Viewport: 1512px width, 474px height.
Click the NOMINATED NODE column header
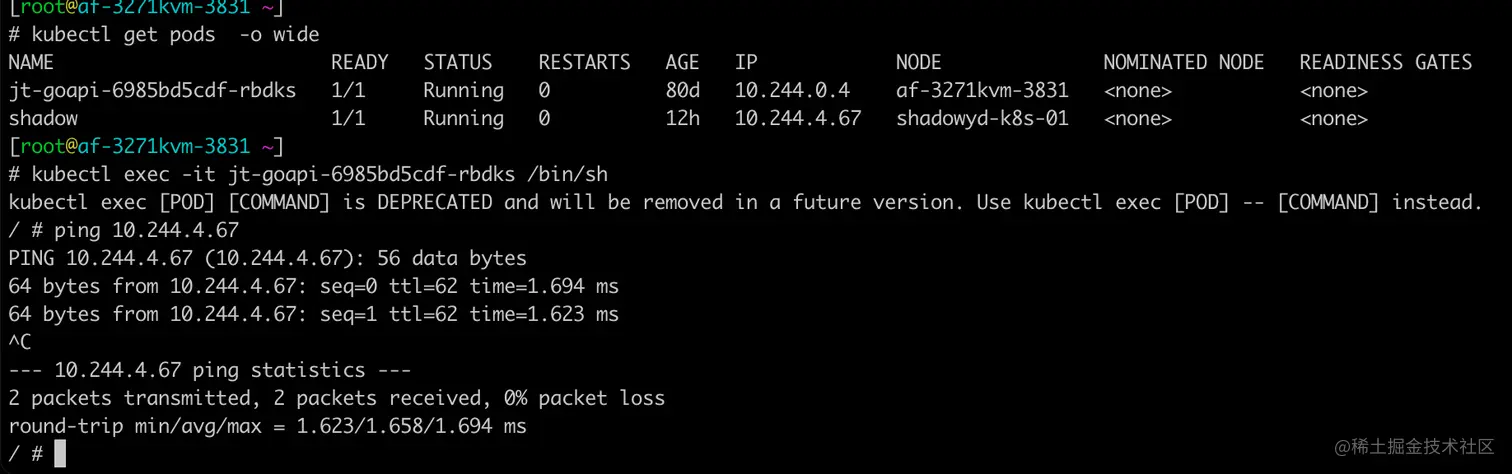pos(1184,62)
